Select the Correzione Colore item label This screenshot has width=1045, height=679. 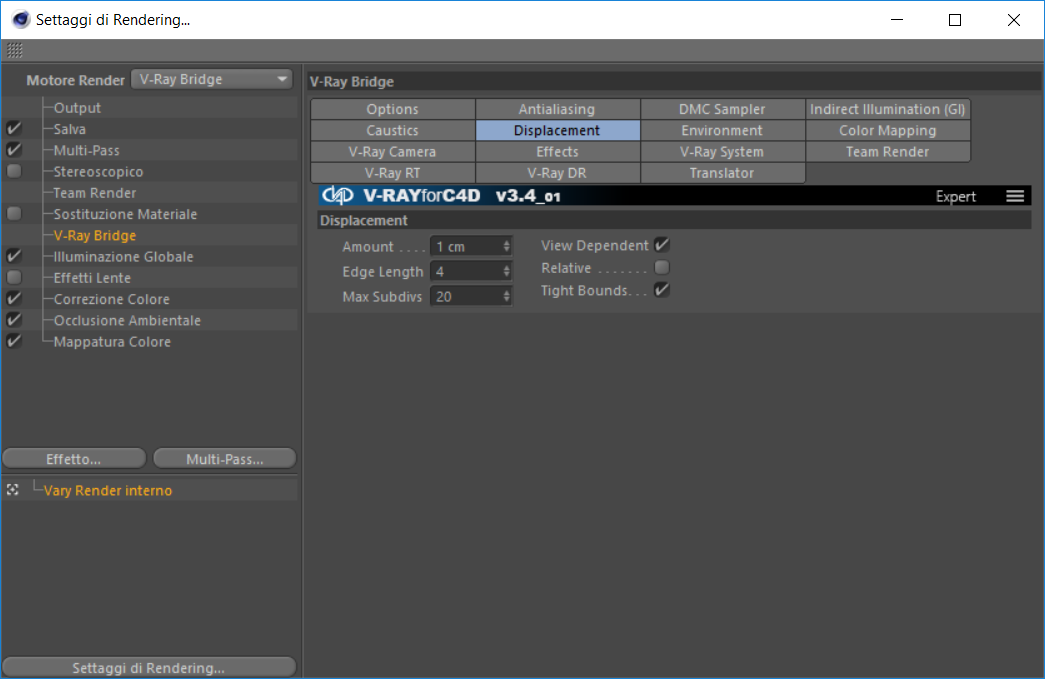111,300
